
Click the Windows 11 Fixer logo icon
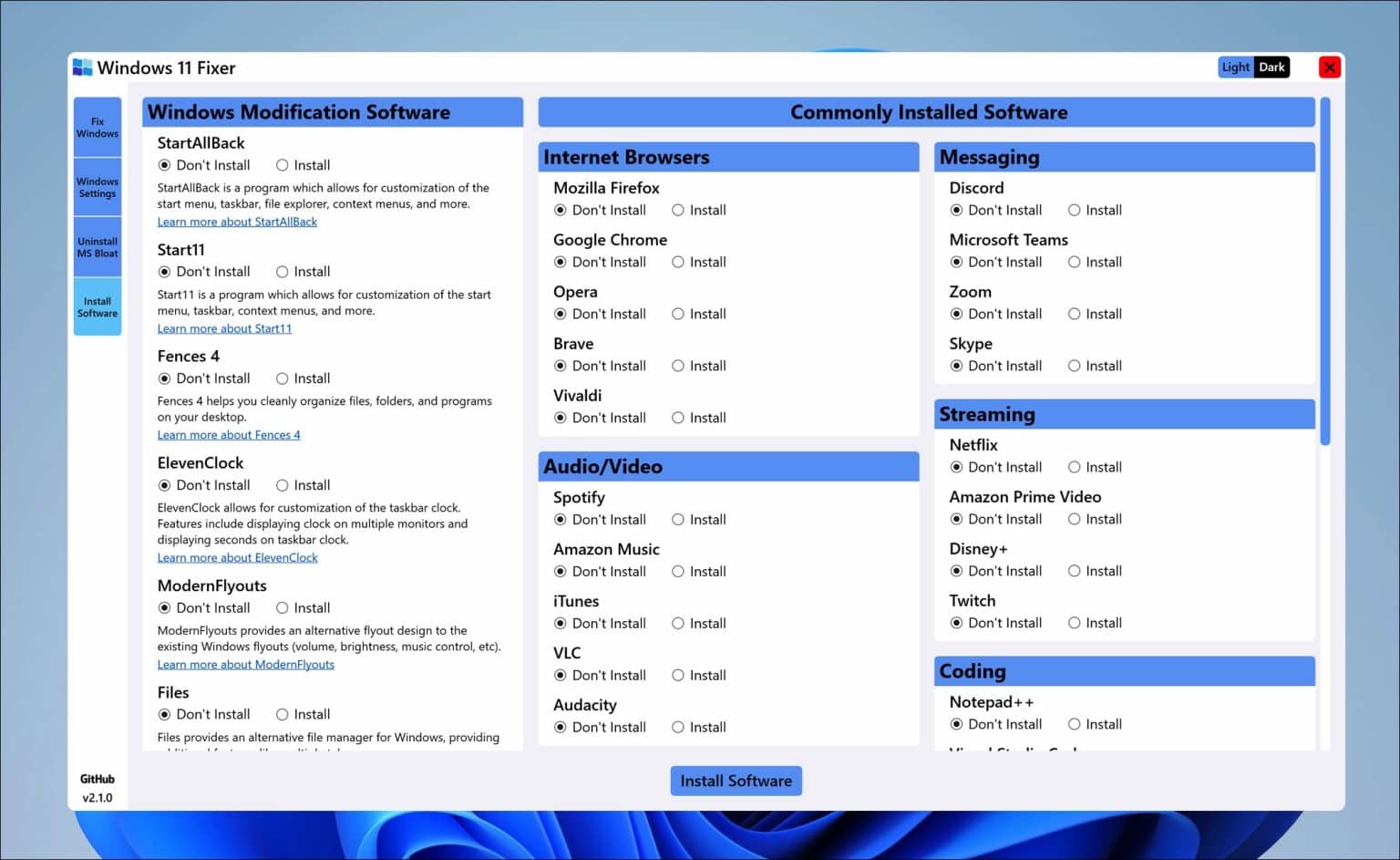tap(81, 67)
